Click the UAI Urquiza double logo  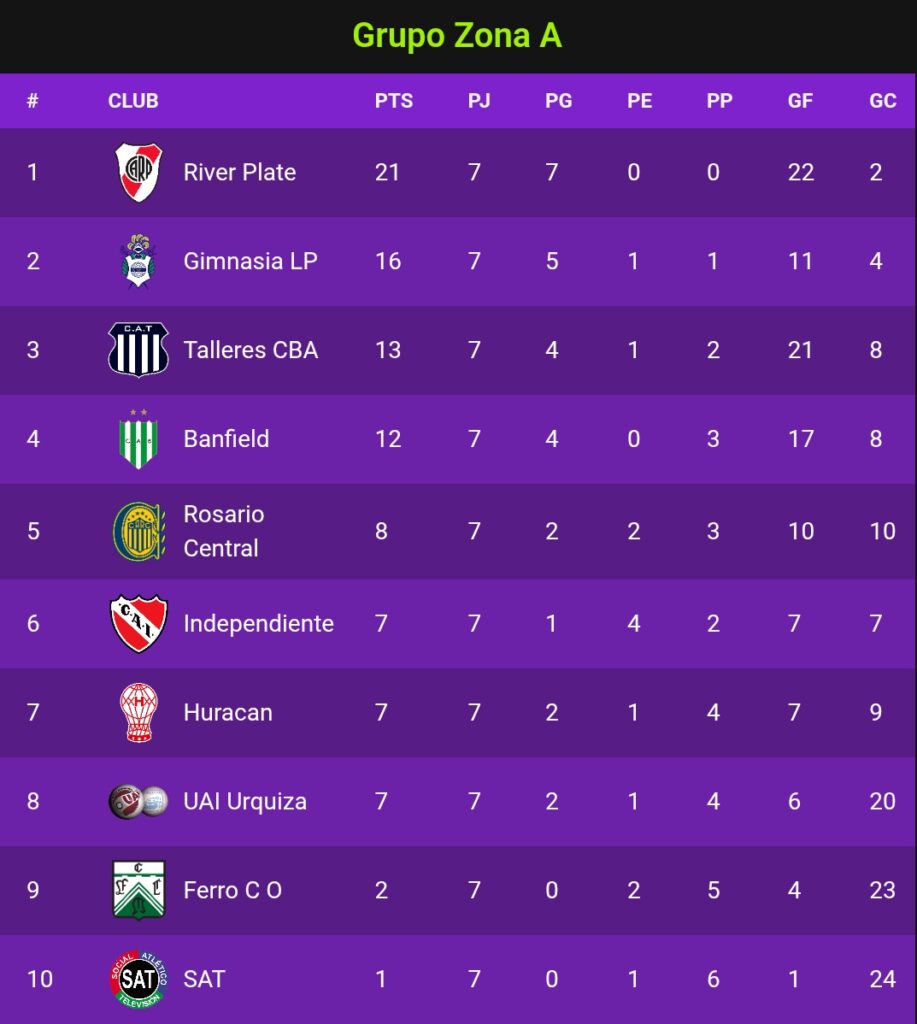[x=138, y=801]
